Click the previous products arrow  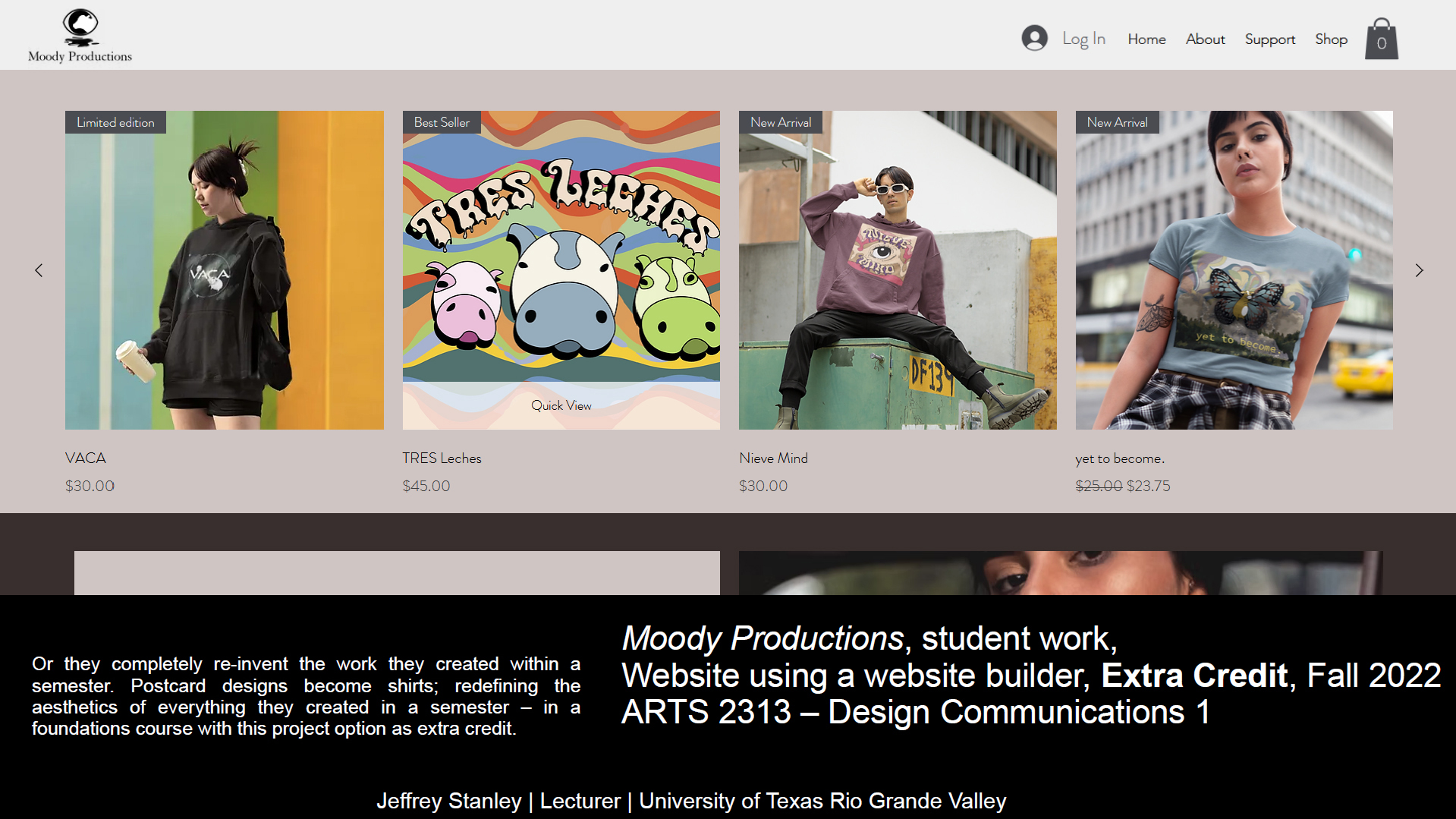[39, 270]
